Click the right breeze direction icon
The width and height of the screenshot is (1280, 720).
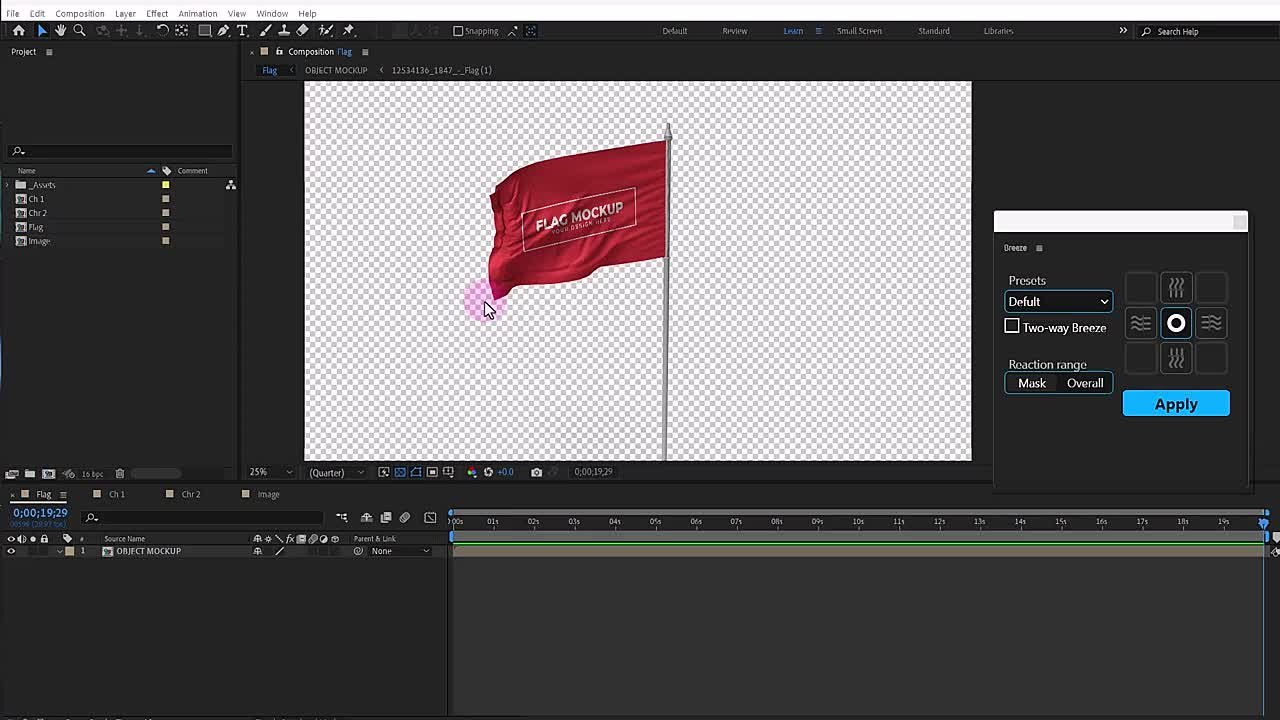[x=1211, y=323]
